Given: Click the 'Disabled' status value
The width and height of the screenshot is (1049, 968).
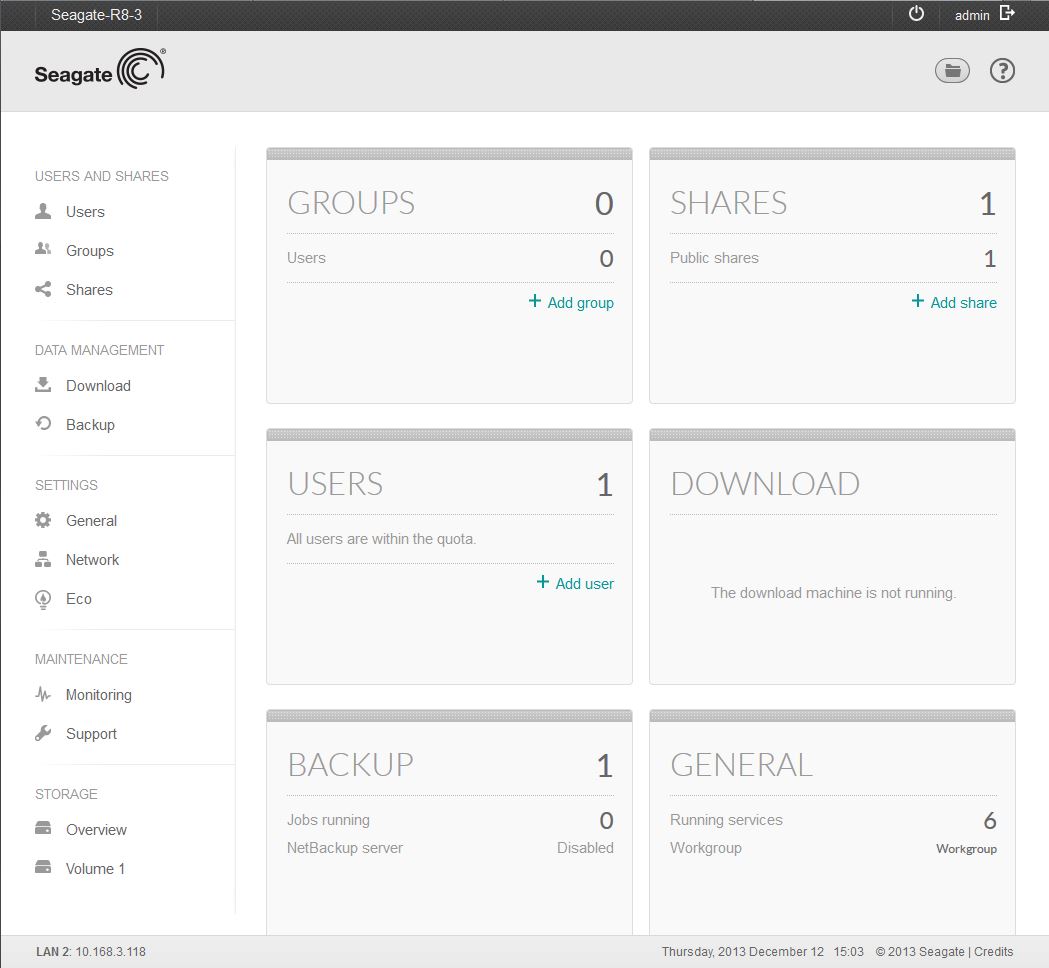Looking at the screenshot, I should 585,848.
